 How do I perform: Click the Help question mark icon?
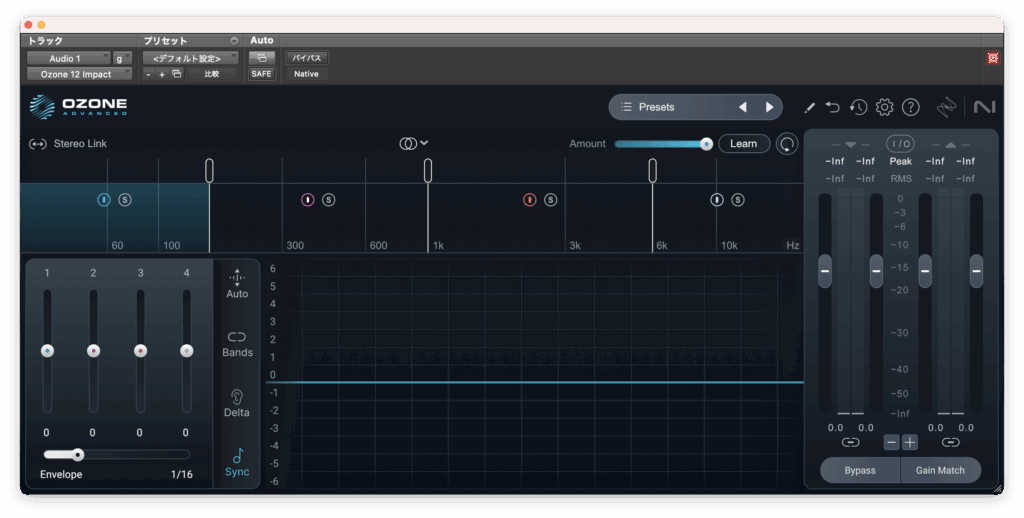[x=910, y=107]
